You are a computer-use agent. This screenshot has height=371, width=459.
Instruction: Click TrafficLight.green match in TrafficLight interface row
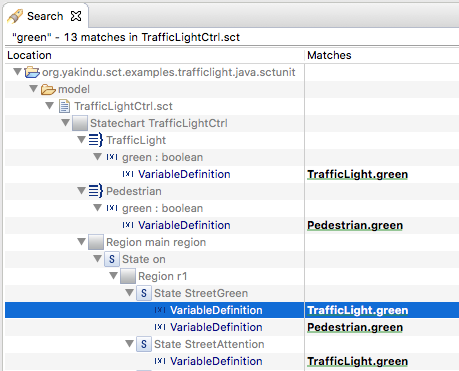tap(357, 174)
